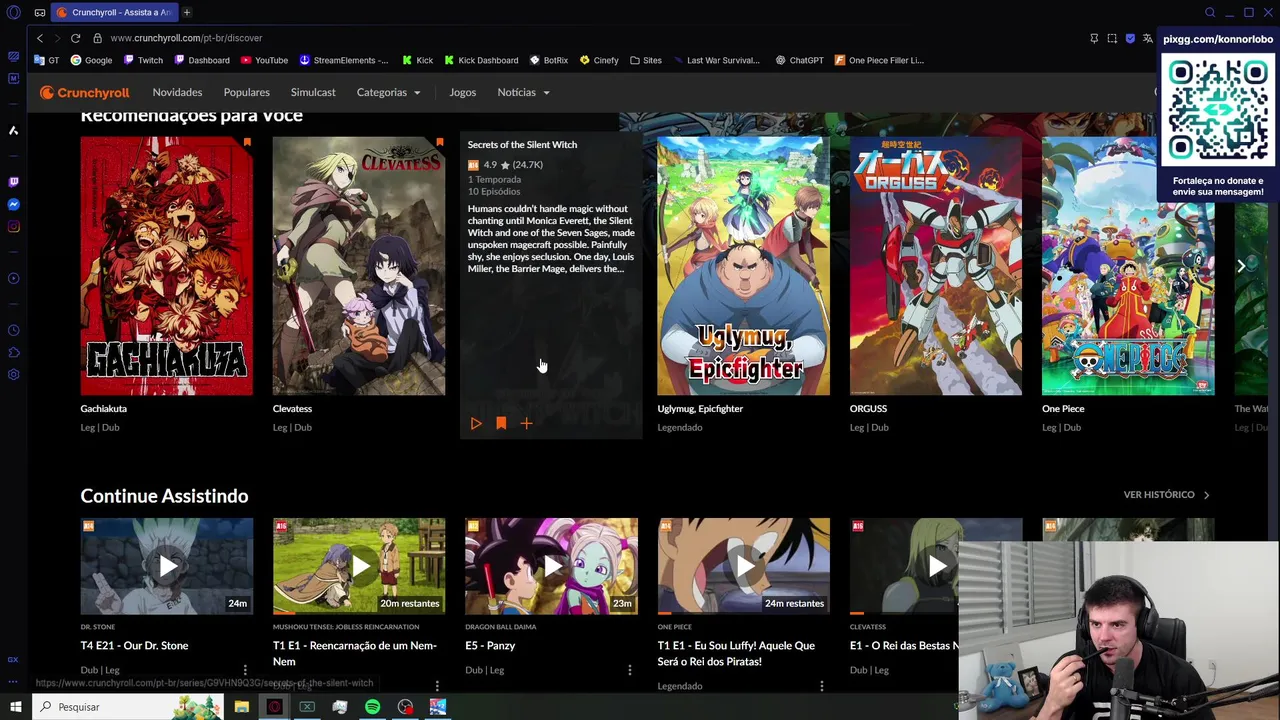Screen dimensions: 1280x720
Task: Open the Uglymug, Epicfighter poster
Action: click(743, 266)
